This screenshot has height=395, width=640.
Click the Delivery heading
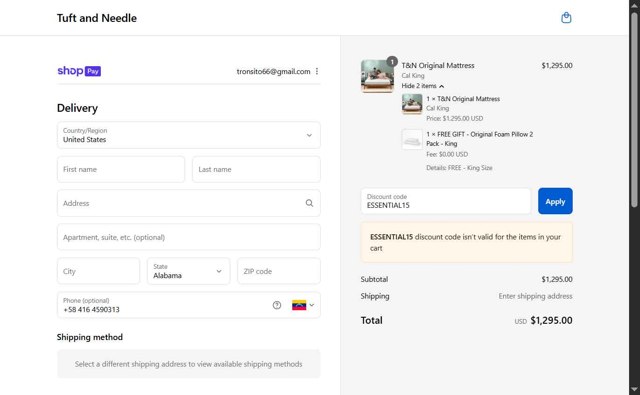click(x=77, y=108)
